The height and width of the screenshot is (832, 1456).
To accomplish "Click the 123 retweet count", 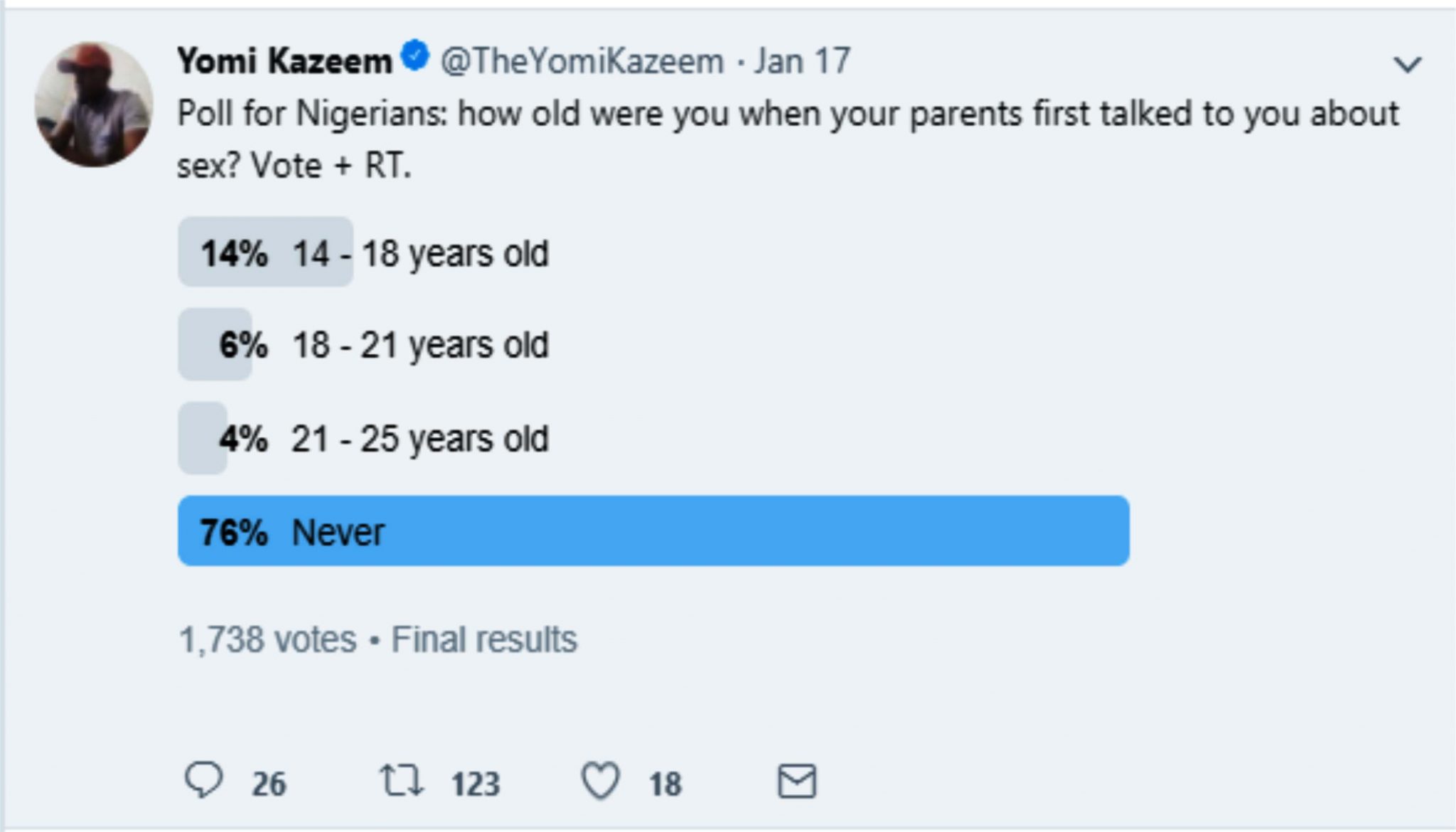I will pyautogui.click(x=476, y=784).
